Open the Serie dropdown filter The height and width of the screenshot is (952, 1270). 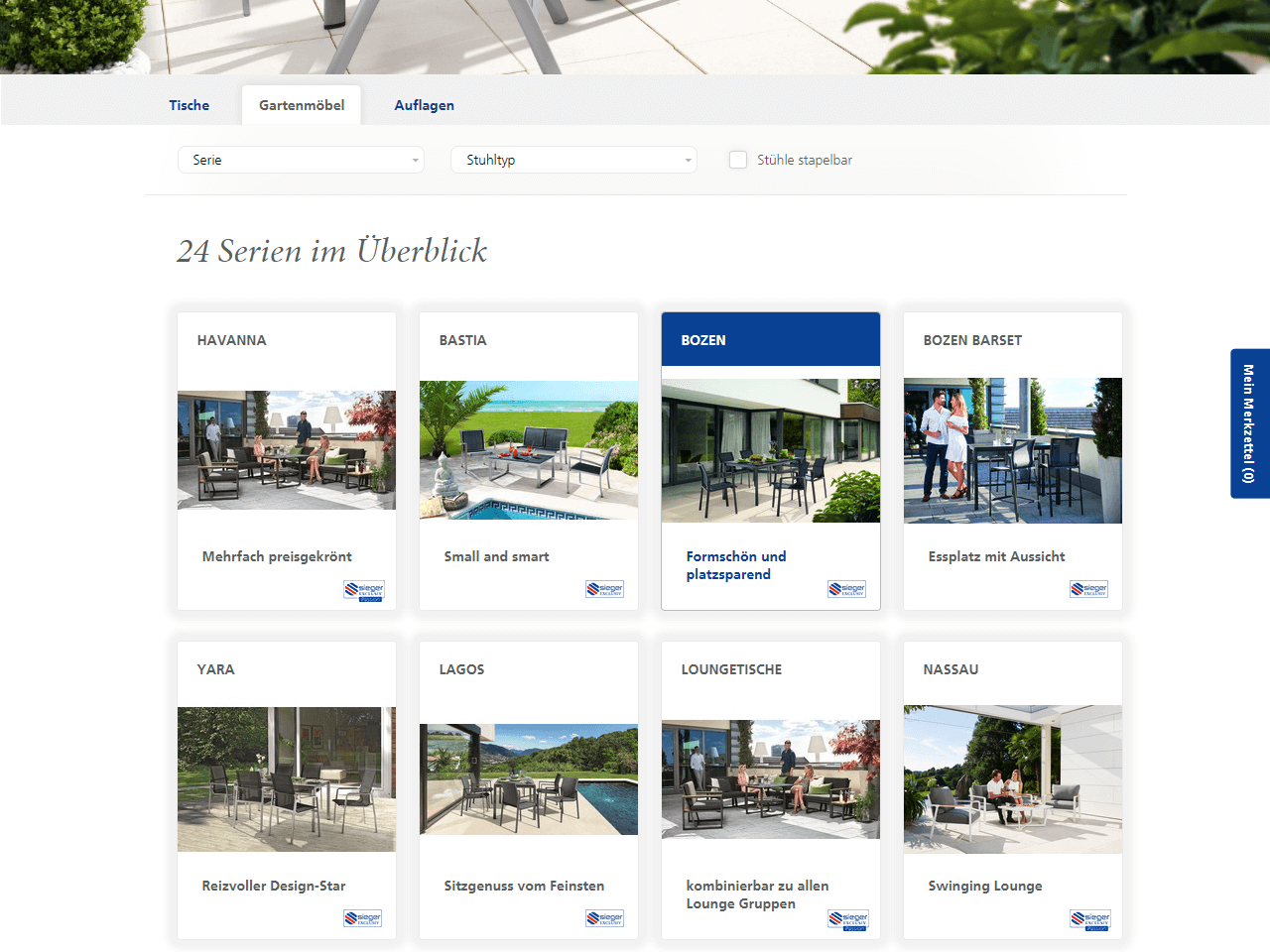[301, 160]
